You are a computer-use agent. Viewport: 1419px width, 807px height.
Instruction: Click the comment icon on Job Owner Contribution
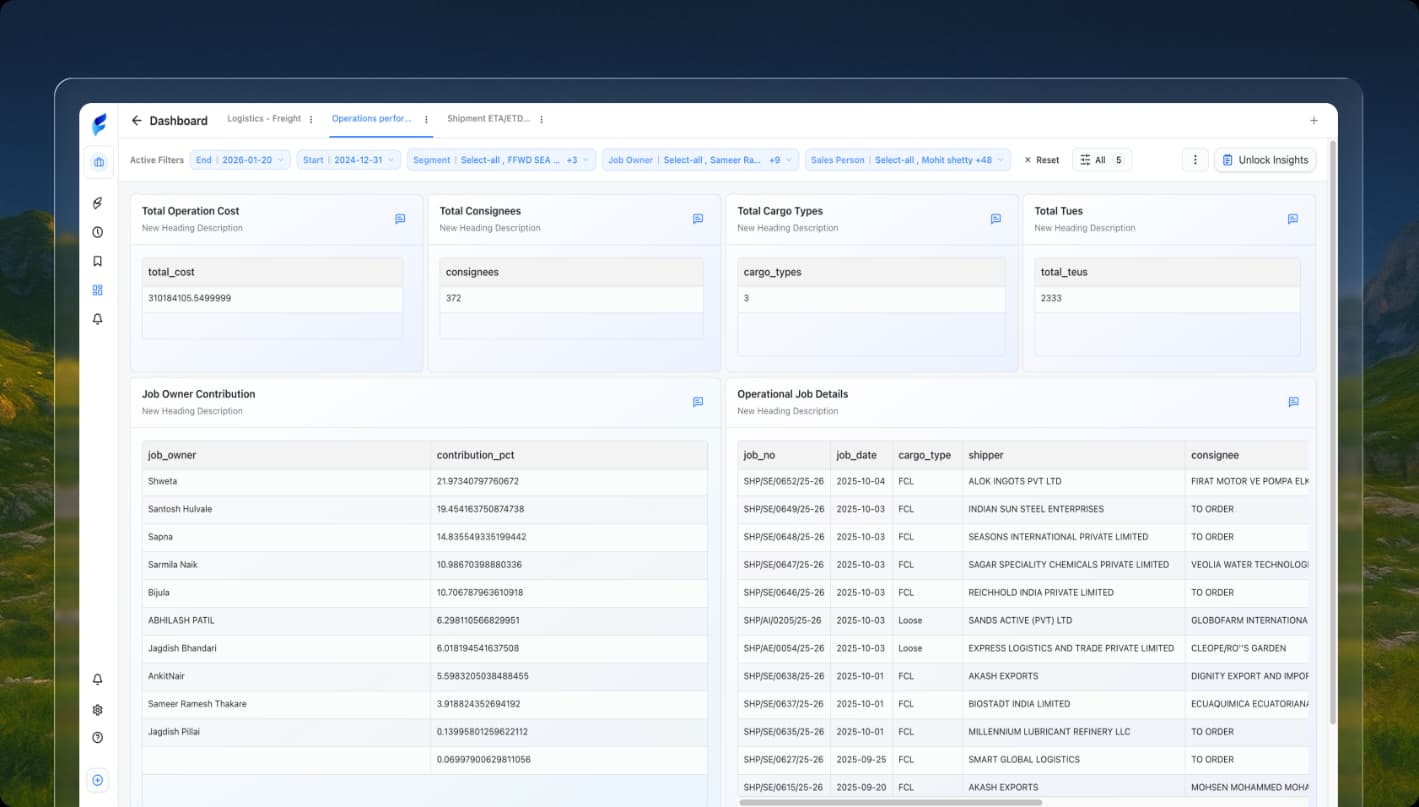(x=697, y=402)
